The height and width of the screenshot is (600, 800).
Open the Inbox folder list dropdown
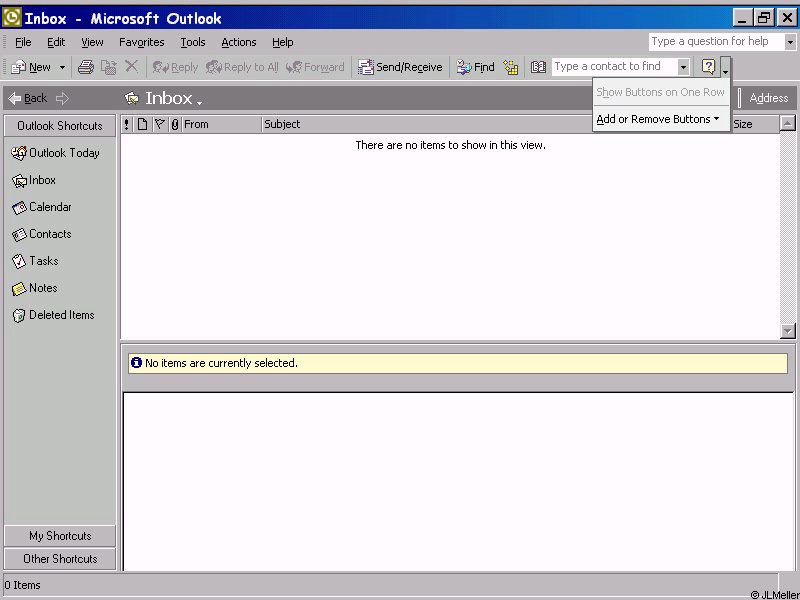pyautogui.click(x=199, y=101)
